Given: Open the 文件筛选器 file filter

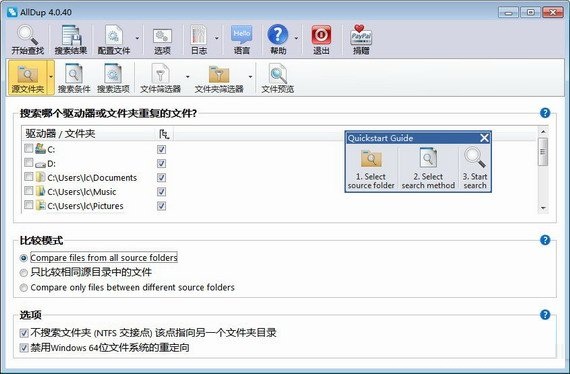Looking at the screenshot, I should point(160,78).
